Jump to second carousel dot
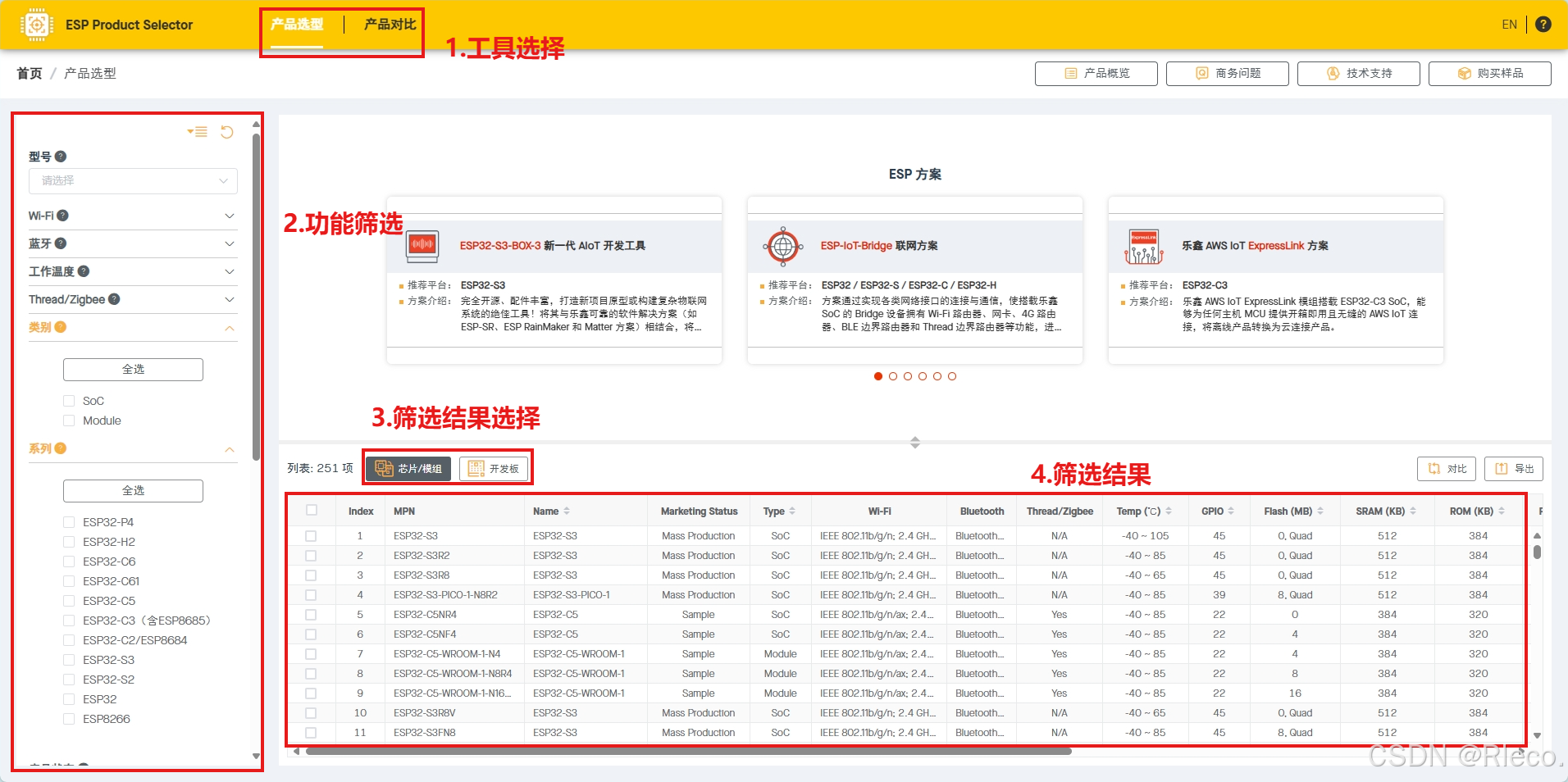1568x782 pixels. point(893,376)
